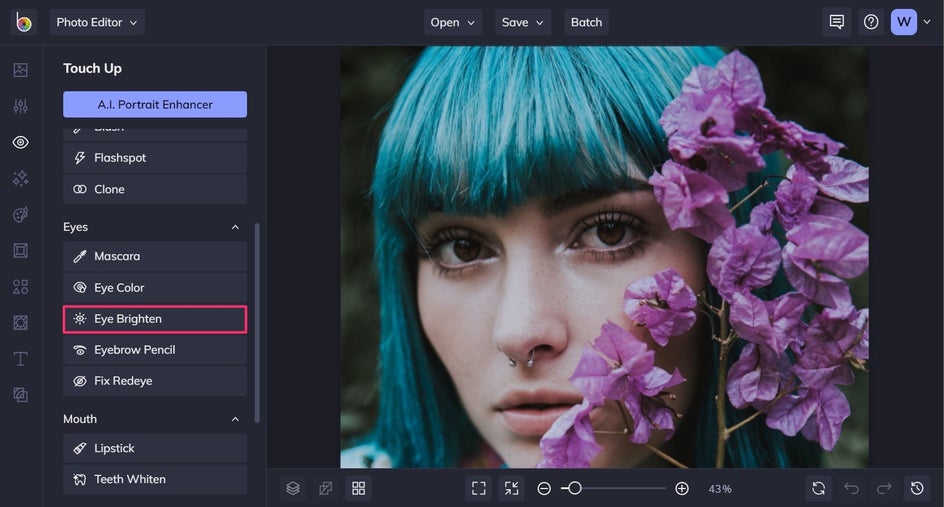Select the Lipstick tool

[x=155, y=449]
